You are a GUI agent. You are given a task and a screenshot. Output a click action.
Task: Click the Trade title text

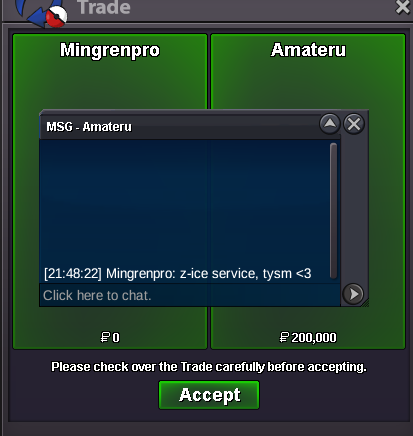(x=104, y=7)
